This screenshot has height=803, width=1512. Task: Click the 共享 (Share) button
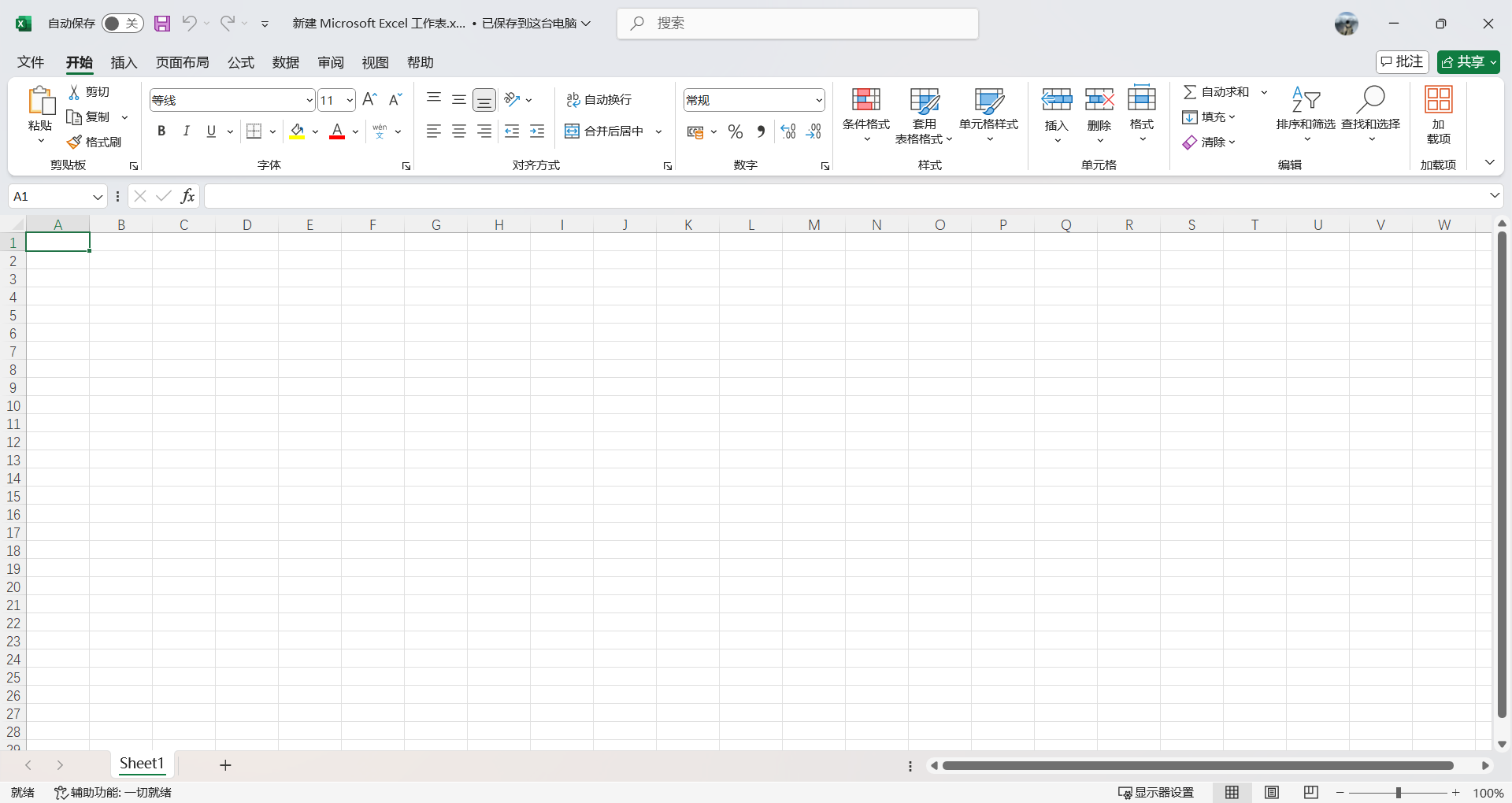click(x=1468, y=62)
